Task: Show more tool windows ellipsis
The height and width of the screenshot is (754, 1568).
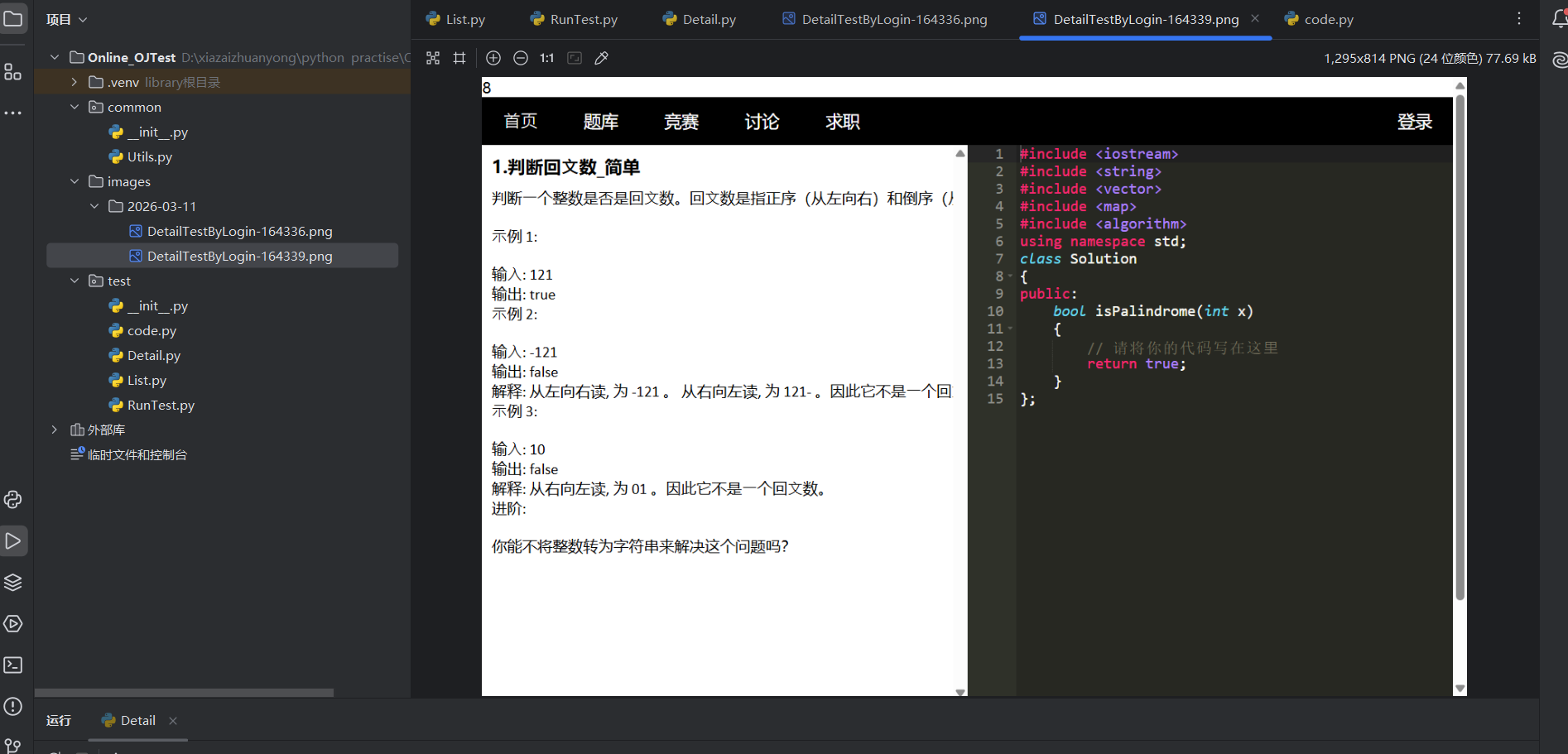Action: pyautogui.click(x=13, y=113)
